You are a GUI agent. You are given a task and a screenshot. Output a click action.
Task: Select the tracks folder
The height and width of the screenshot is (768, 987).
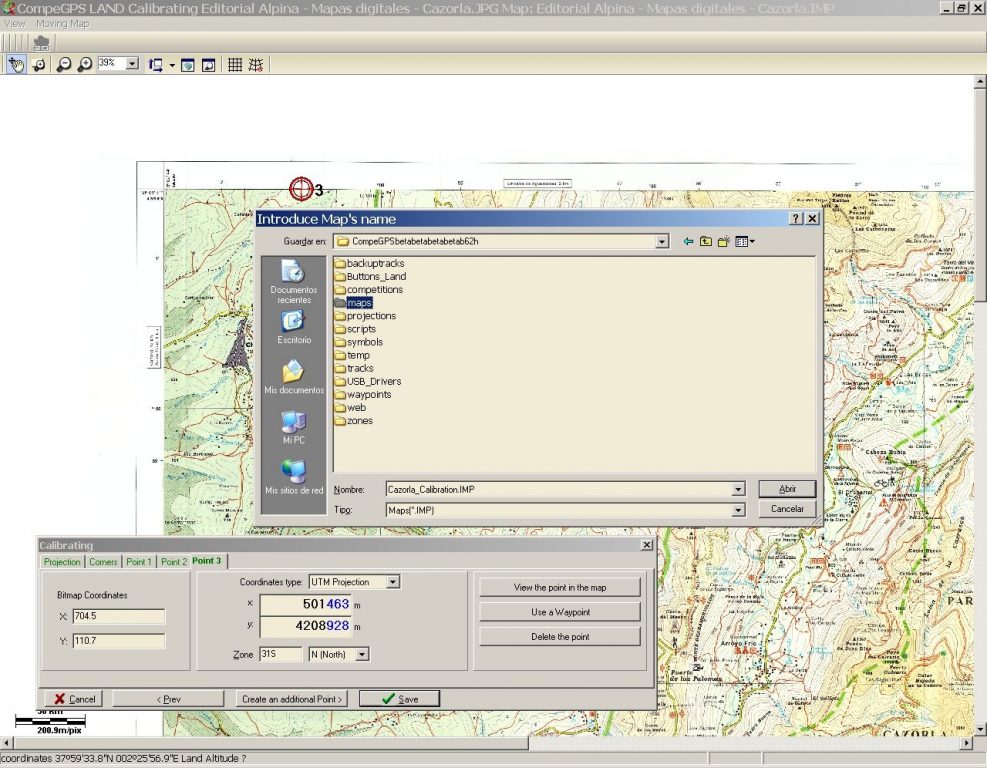(354, 368)
